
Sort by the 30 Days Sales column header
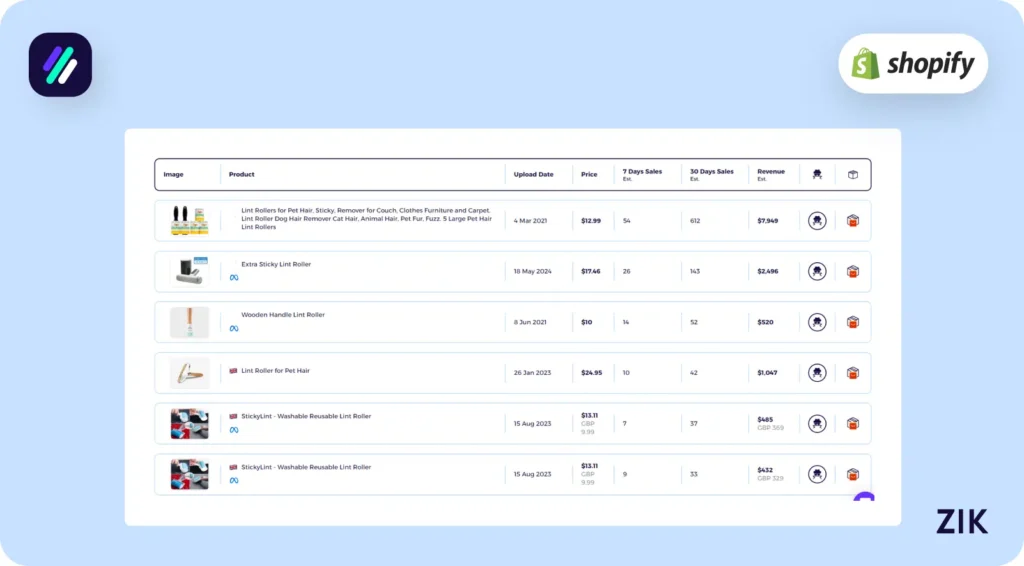(711, 172)
